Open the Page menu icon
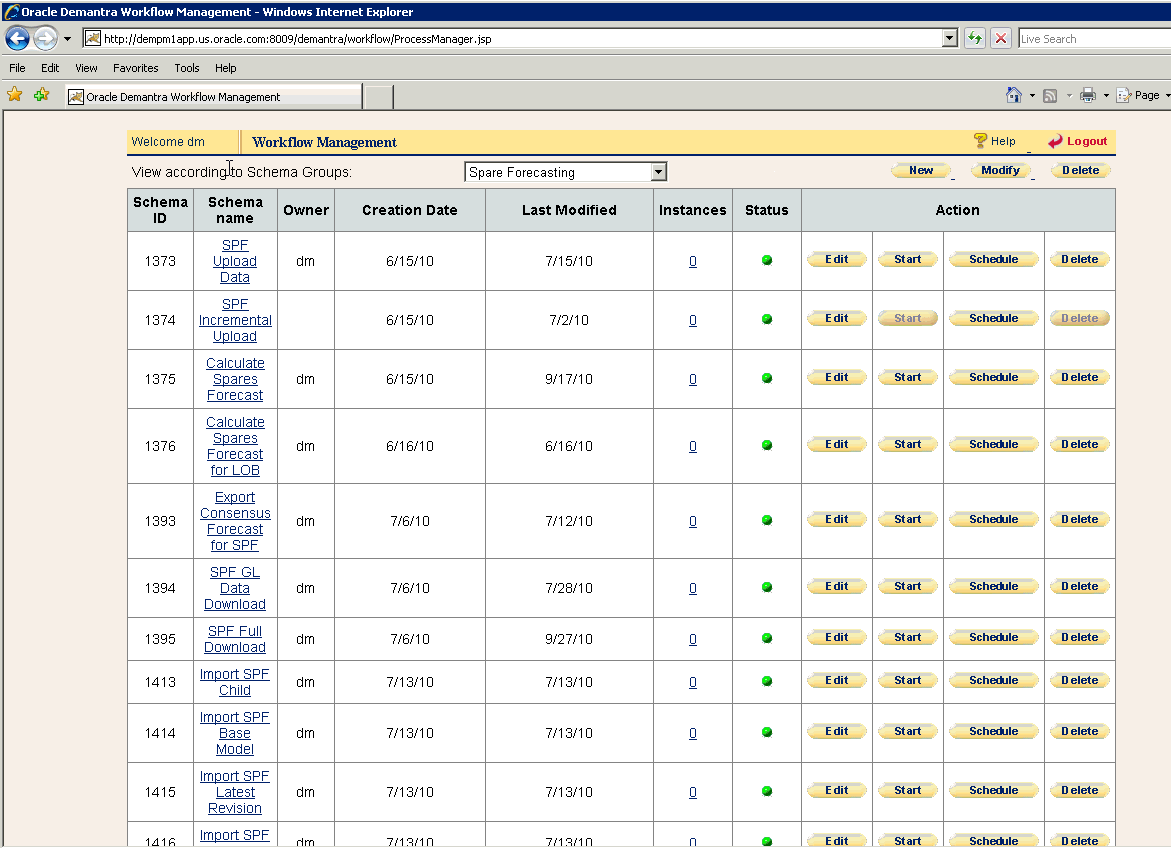 [1123, 96]
